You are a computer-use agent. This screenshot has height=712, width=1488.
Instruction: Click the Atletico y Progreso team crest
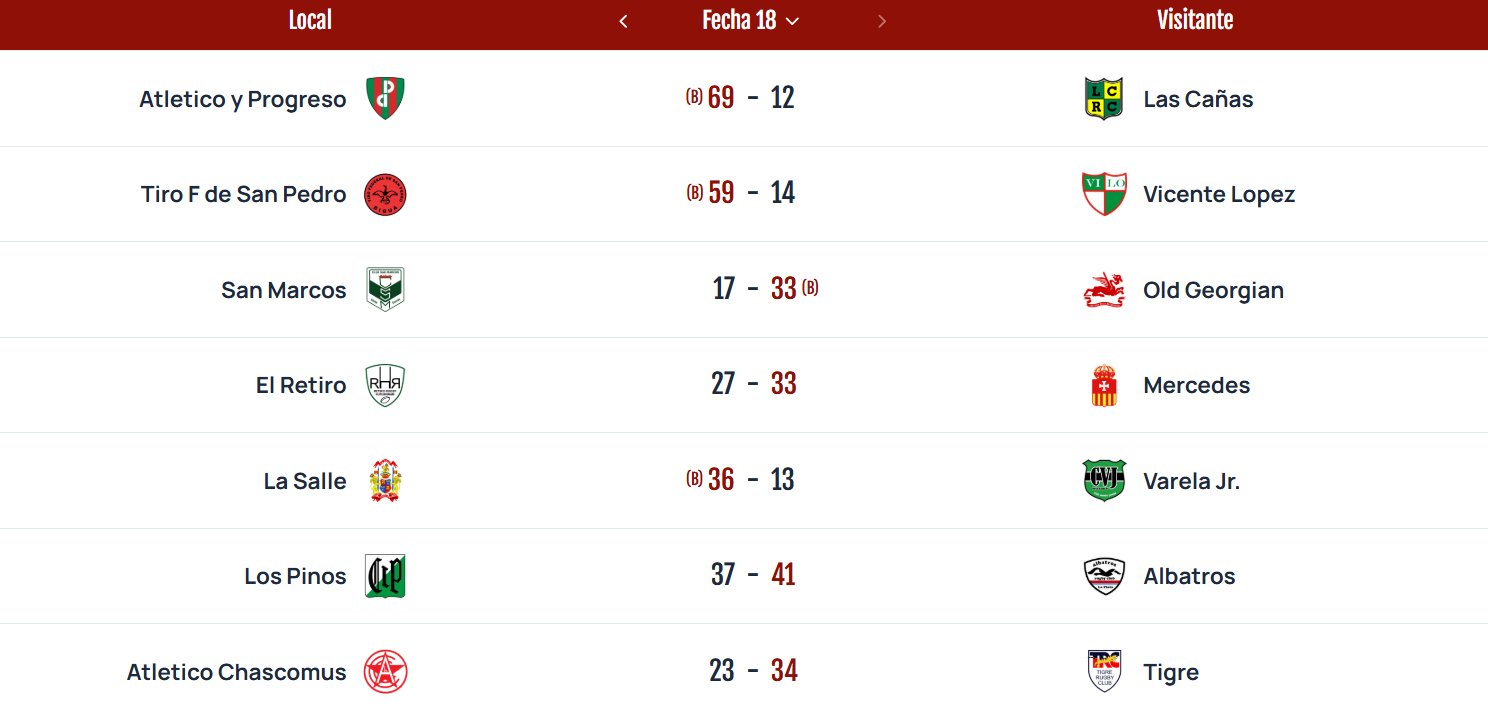tap(385, 98)
